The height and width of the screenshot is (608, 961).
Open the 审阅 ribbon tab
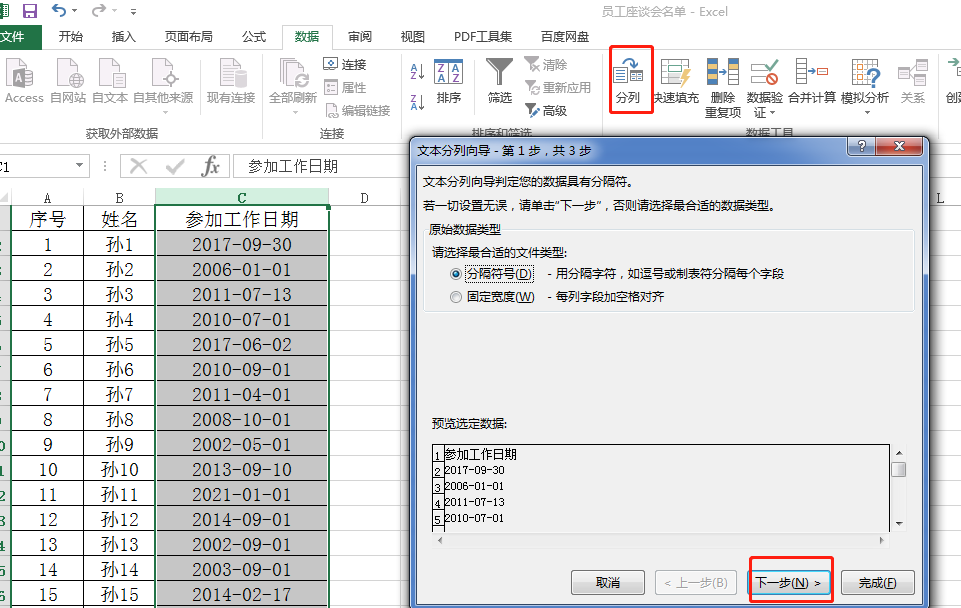359,37
